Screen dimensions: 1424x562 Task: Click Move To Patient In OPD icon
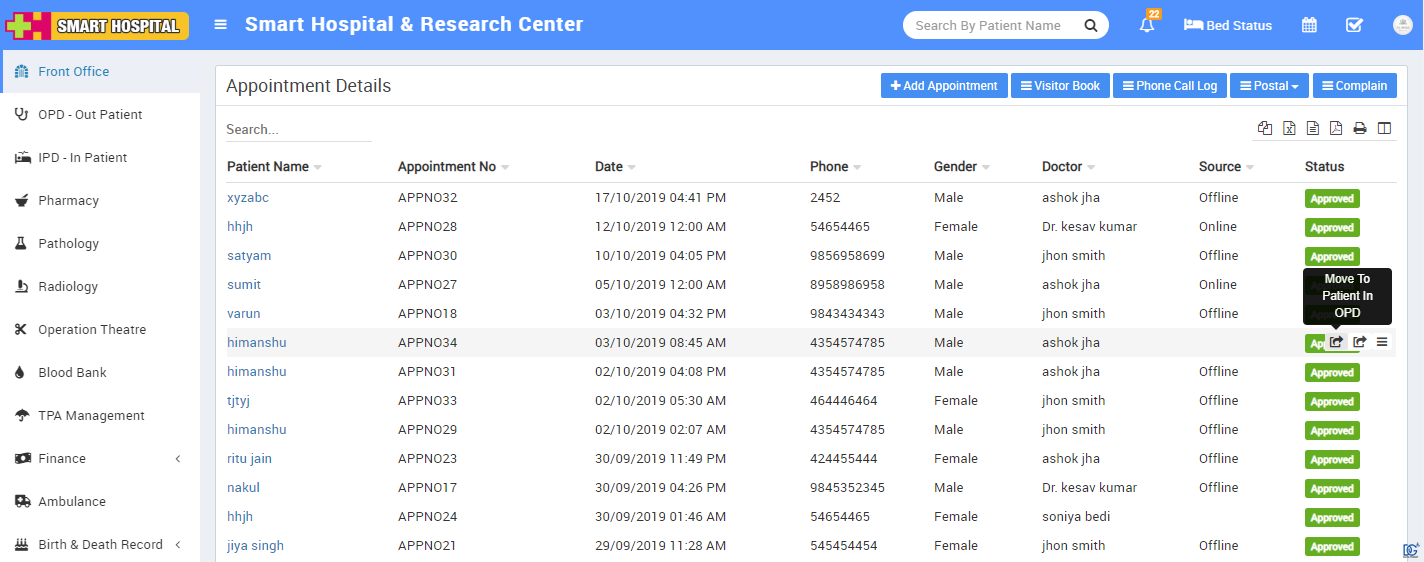point(1336,342)
